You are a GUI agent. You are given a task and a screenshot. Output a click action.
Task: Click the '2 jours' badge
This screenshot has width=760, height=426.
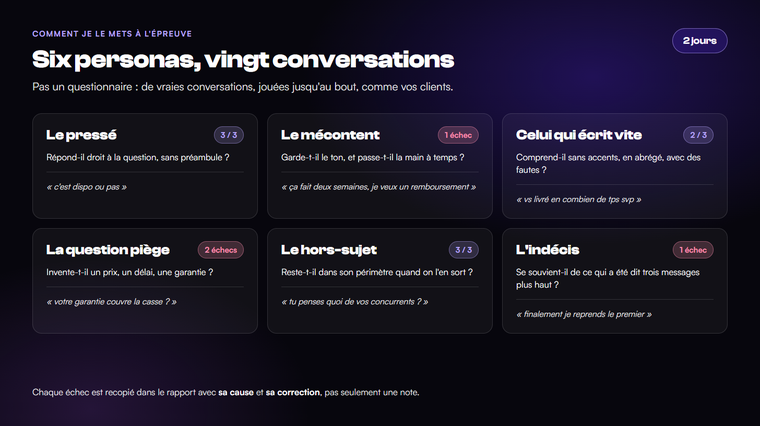pyautogui.click(x=699, y=41)
